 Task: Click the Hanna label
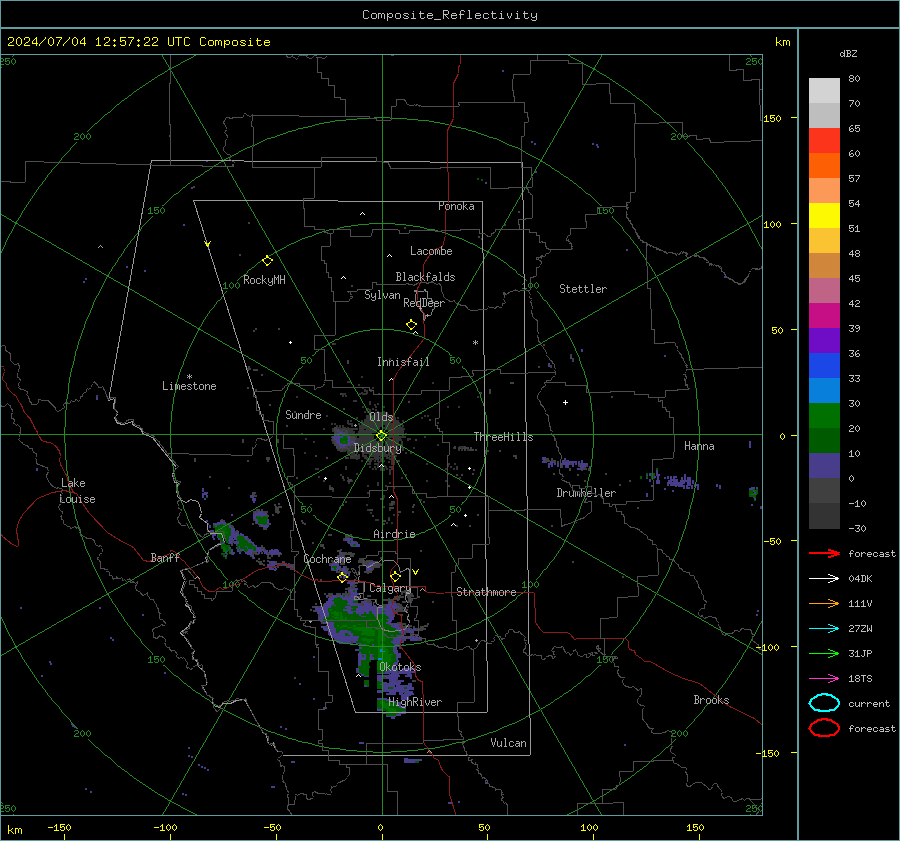[699, 446]
